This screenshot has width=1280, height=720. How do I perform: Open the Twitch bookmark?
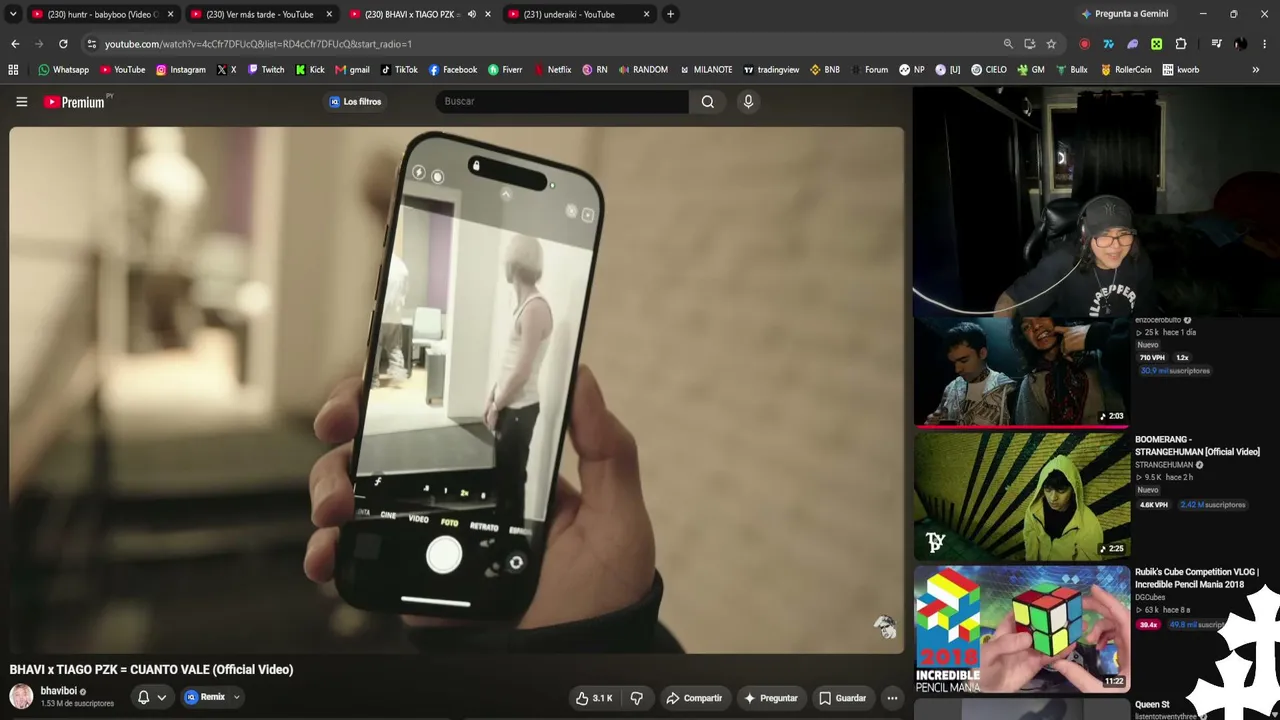click(266, 70)
